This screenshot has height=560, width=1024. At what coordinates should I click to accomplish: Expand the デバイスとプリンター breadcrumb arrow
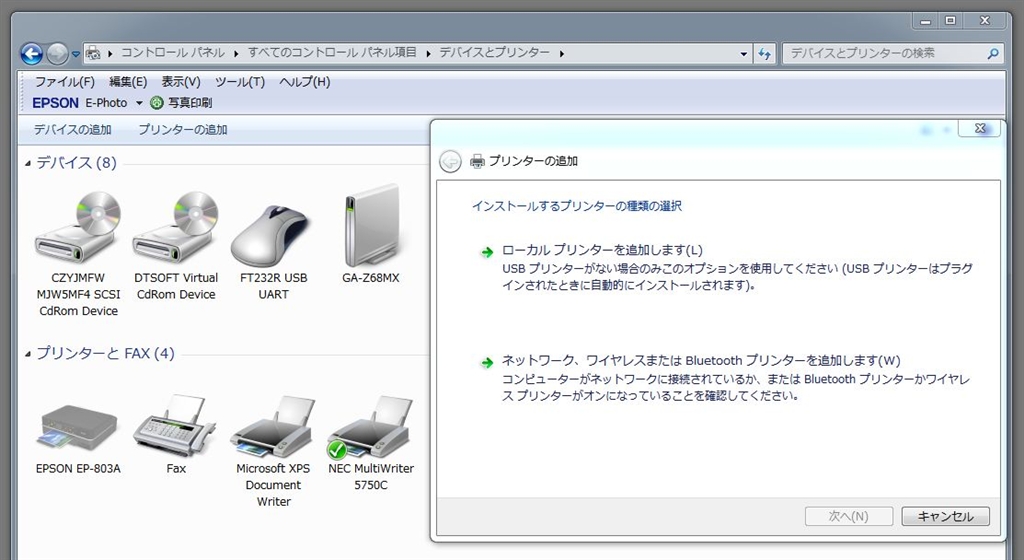[562, 54]
